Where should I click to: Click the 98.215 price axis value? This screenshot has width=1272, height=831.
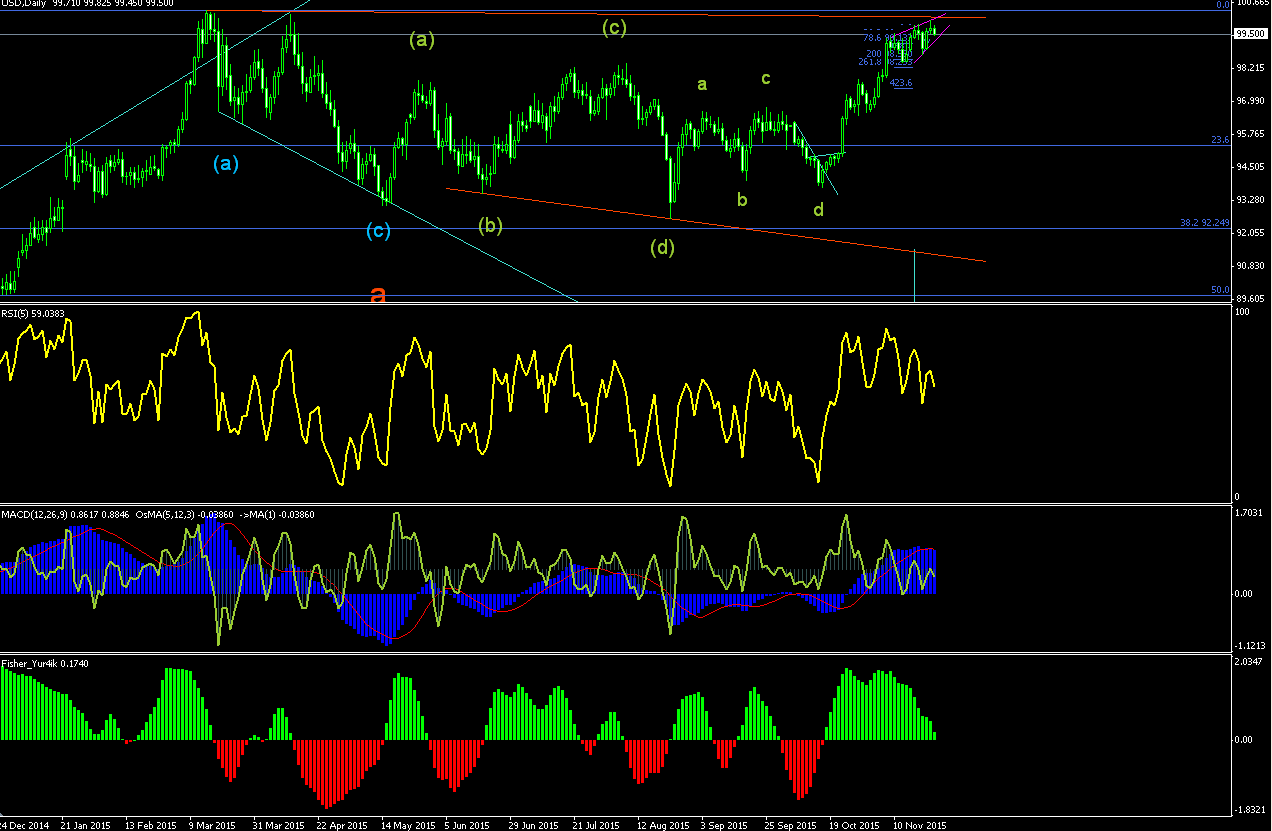[x=1251, y=68]
